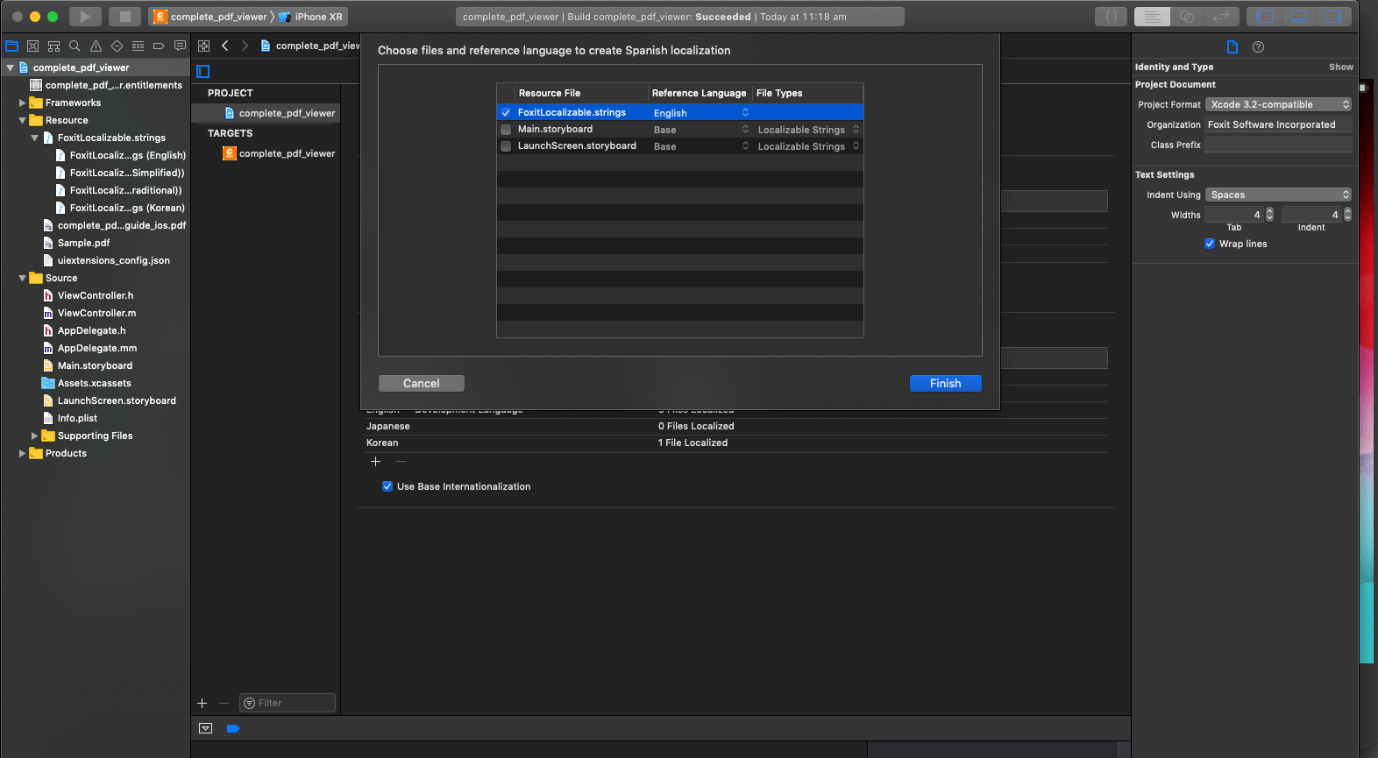Open the Project navigator folder icon
The image size is (1378, 758).
[x=12, y=46]
